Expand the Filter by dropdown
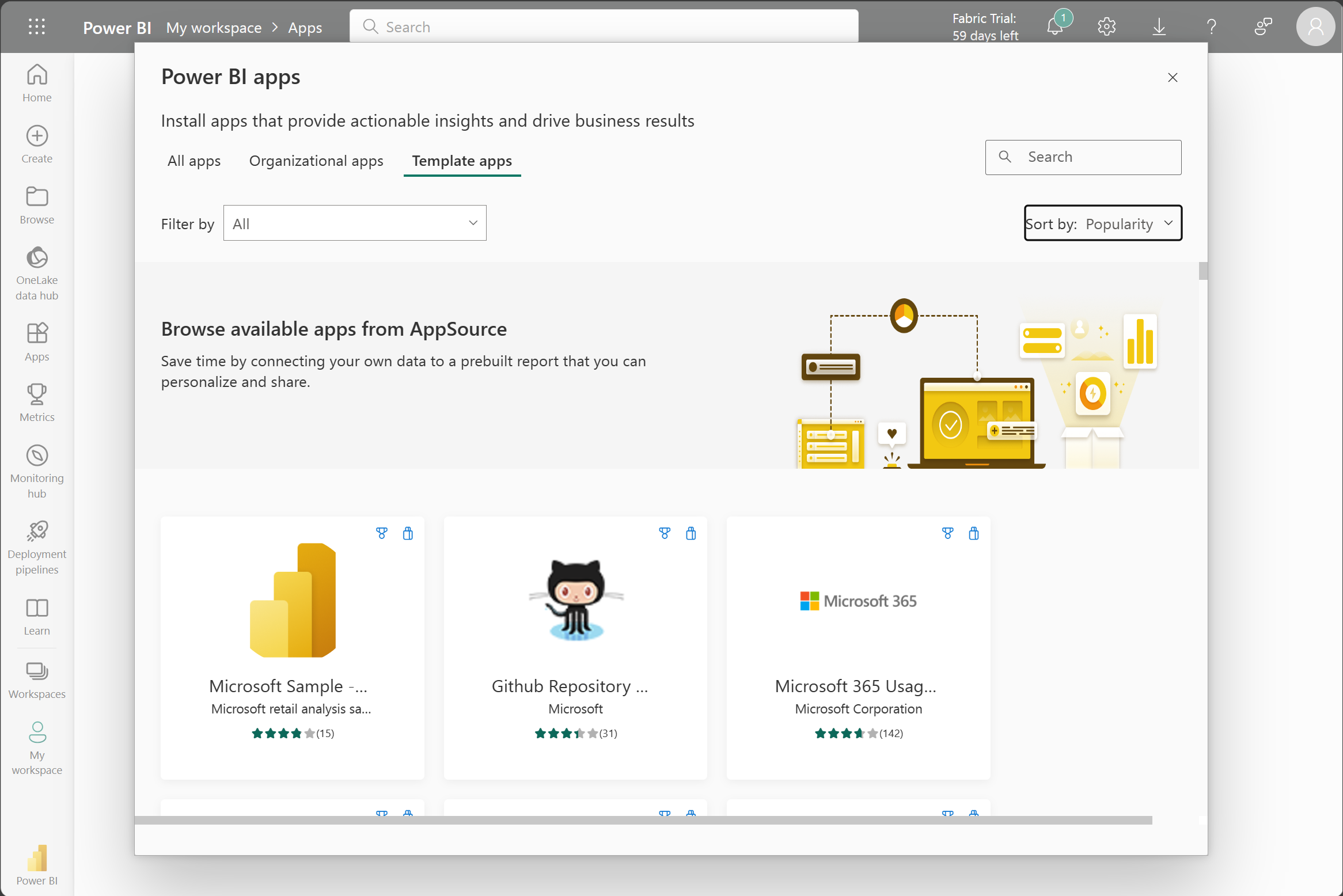The width and height of the screenshot is (1343, 896). (x=354, y=223)
